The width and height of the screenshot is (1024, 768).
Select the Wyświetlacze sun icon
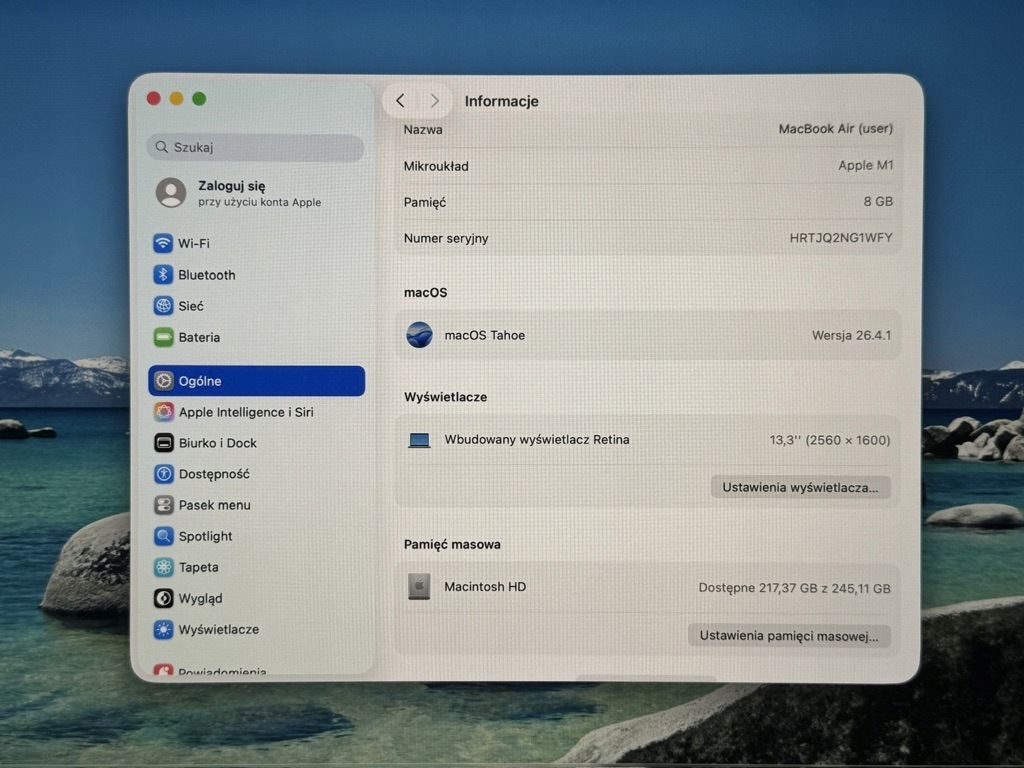(163, 630)
